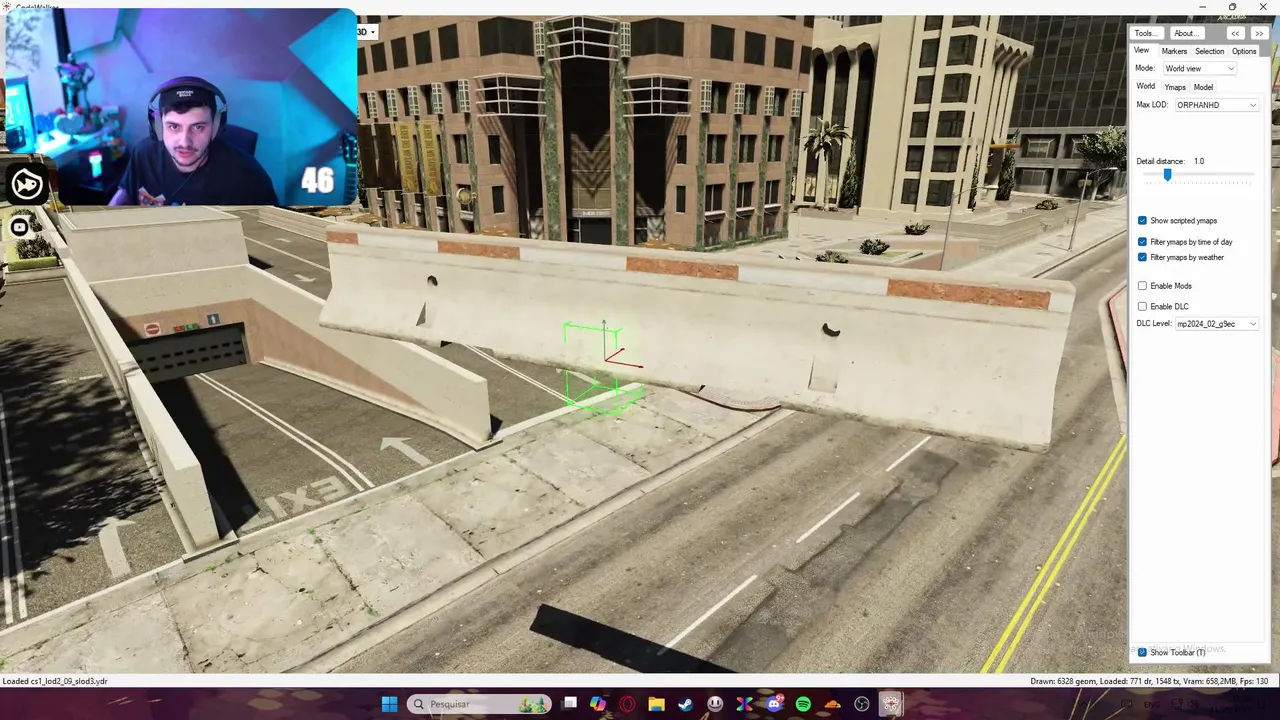Launch Copilot from the taskbar
The height and width of the screenshot is (720, 1280).
pyautogui.click(x=598, y=704)
